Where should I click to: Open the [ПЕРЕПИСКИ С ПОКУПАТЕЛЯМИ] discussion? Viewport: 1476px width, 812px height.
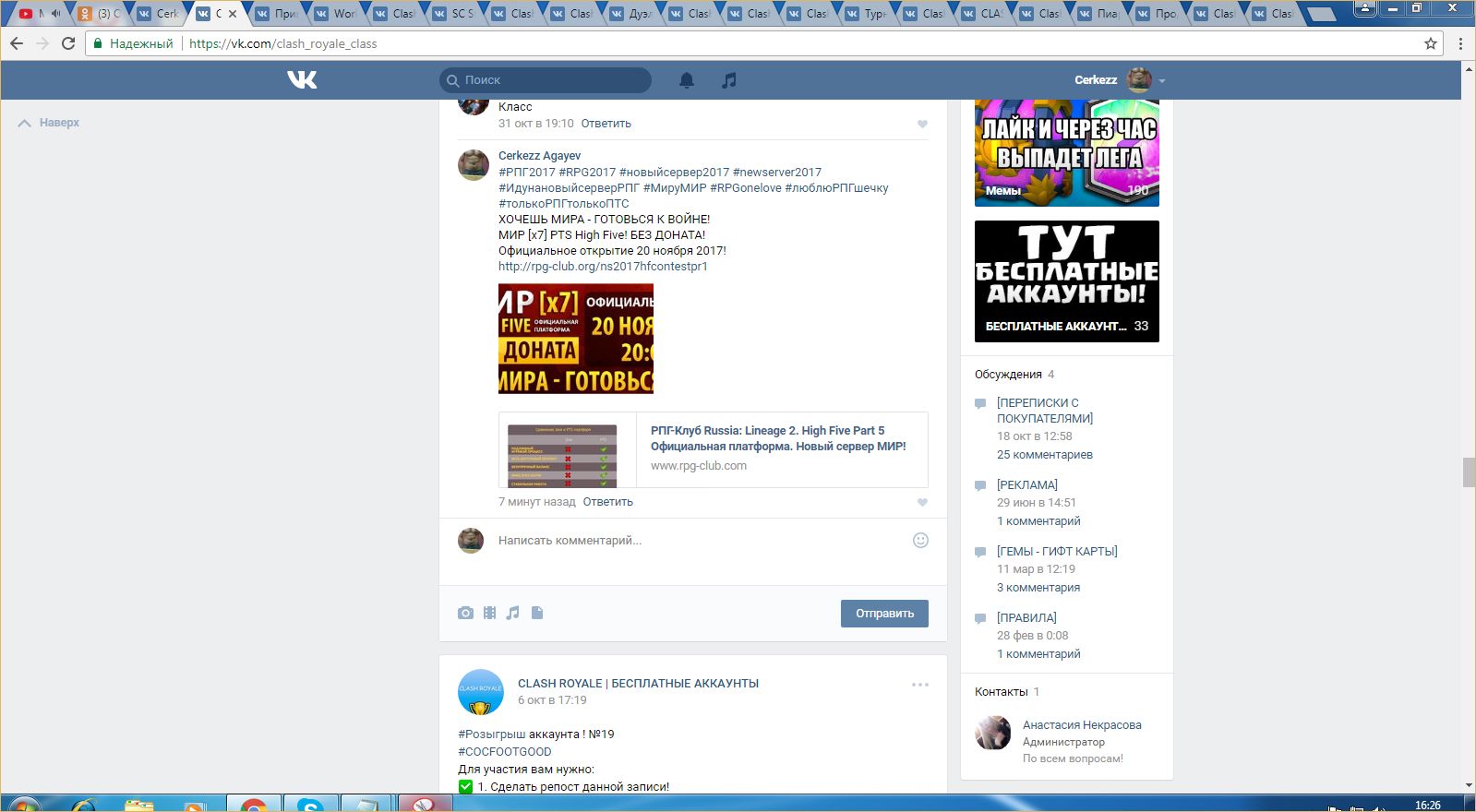(x=1045, y=411)
